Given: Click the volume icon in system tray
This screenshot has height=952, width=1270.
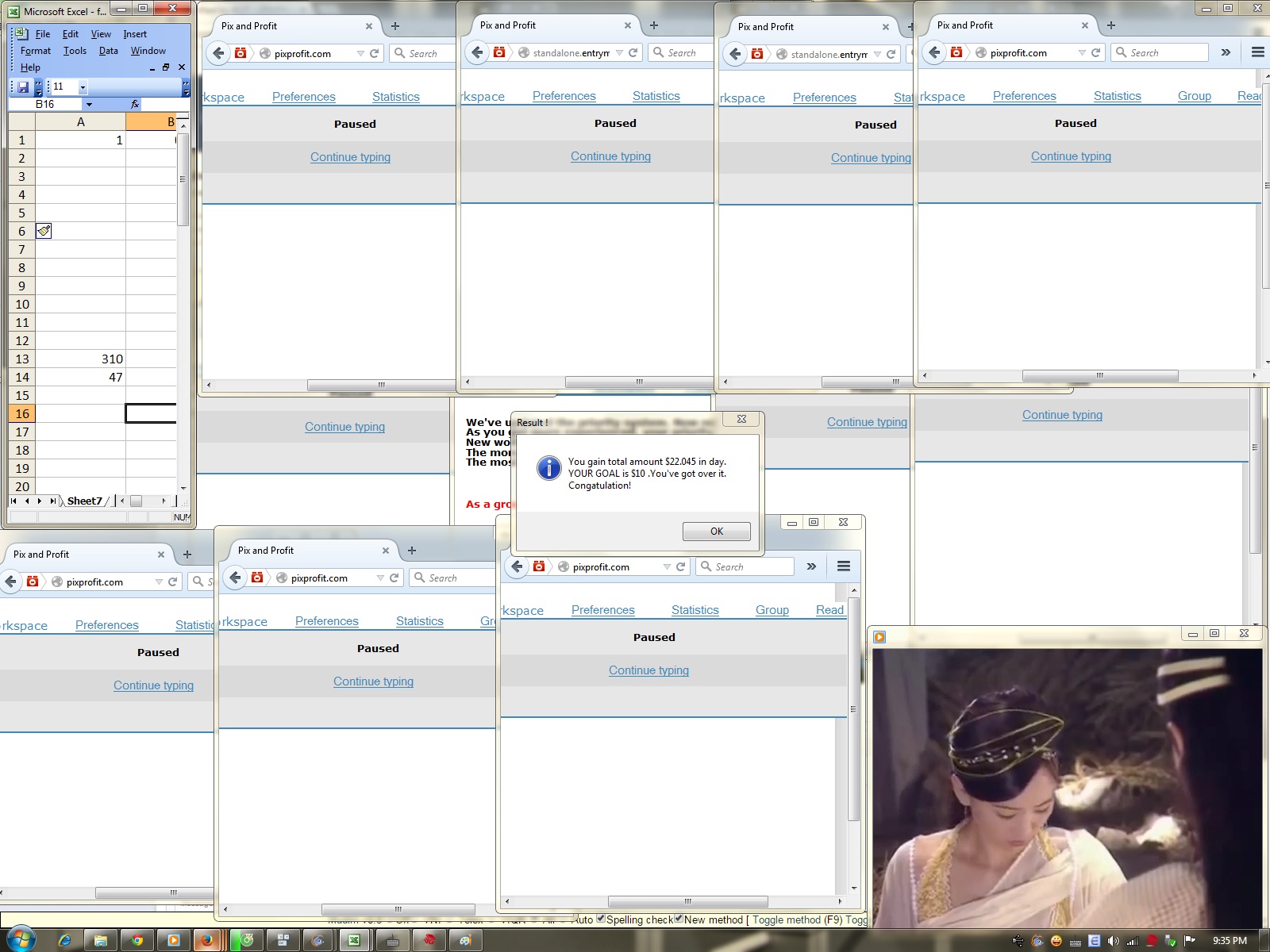Looking at the screenshot, I should (x=1113, y=941).
